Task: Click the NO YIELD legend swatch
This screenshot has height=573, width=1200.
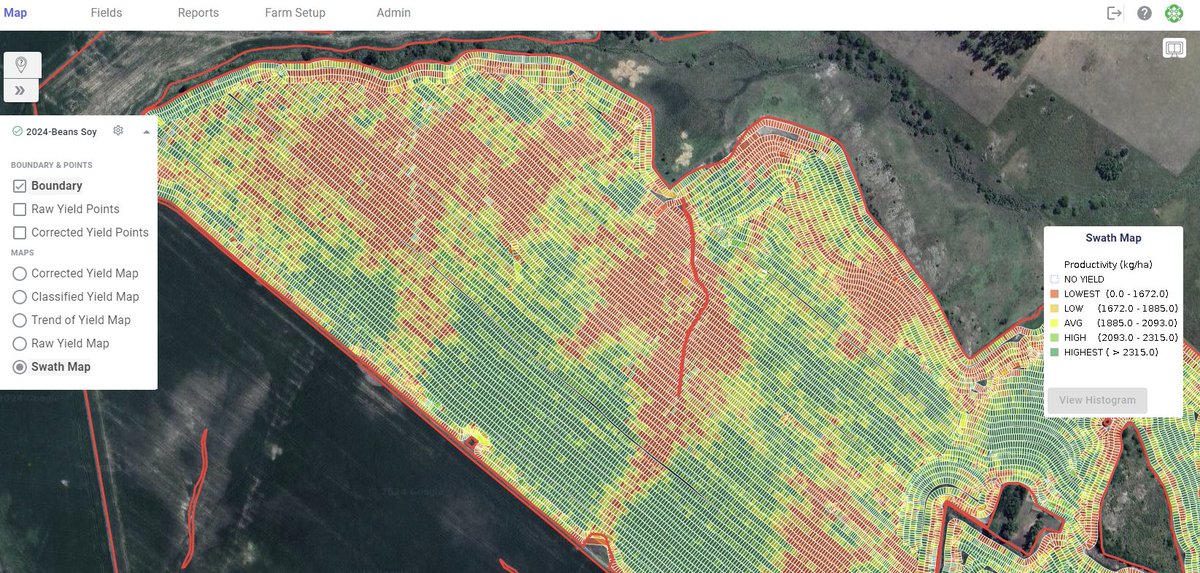Action: (1054, 279)
